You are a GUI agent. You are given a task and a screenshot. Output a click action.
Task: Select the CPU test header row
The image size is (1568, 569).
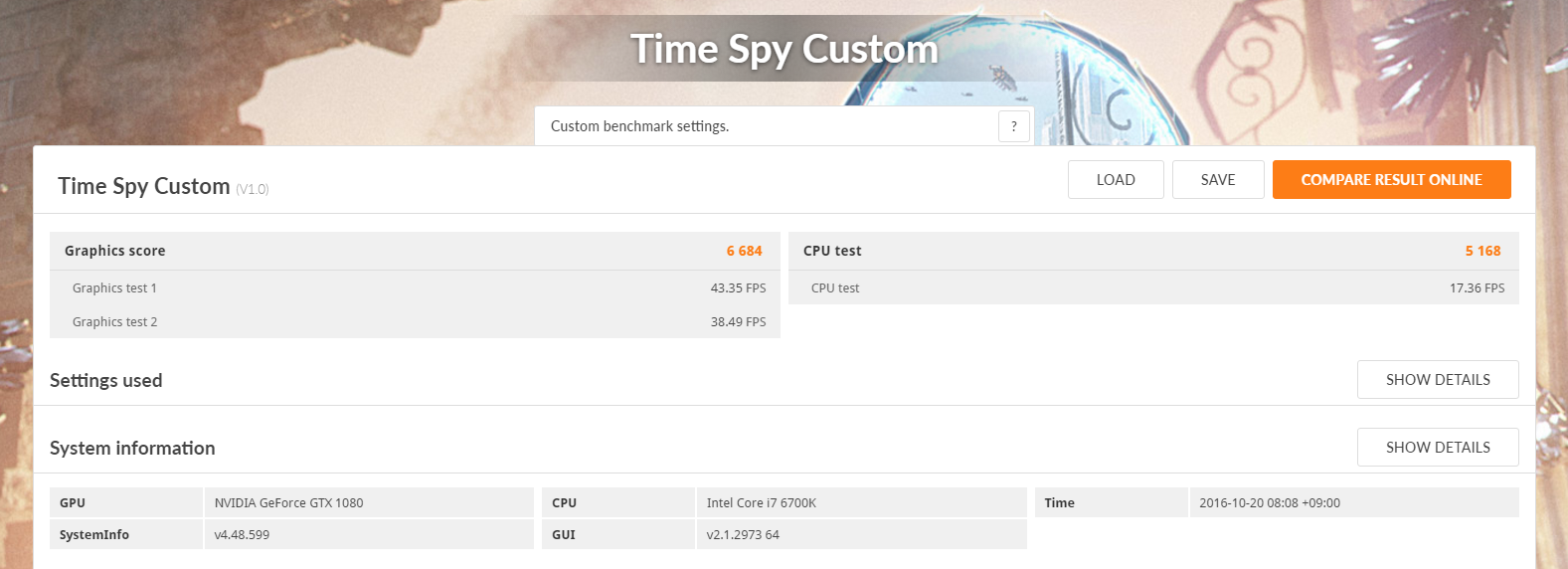click(1153, 251)
